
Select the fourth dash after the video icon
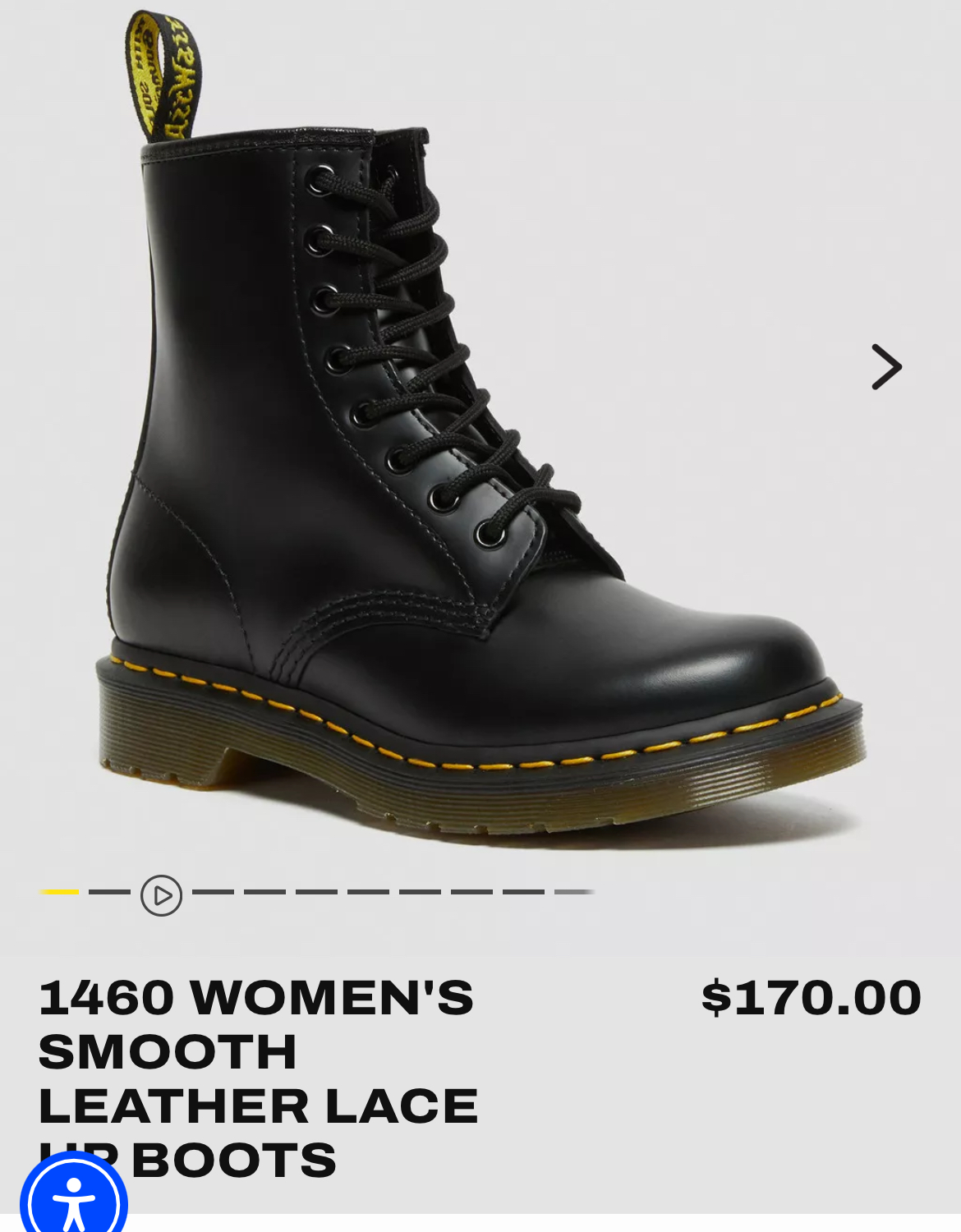[x=368, y=891]
